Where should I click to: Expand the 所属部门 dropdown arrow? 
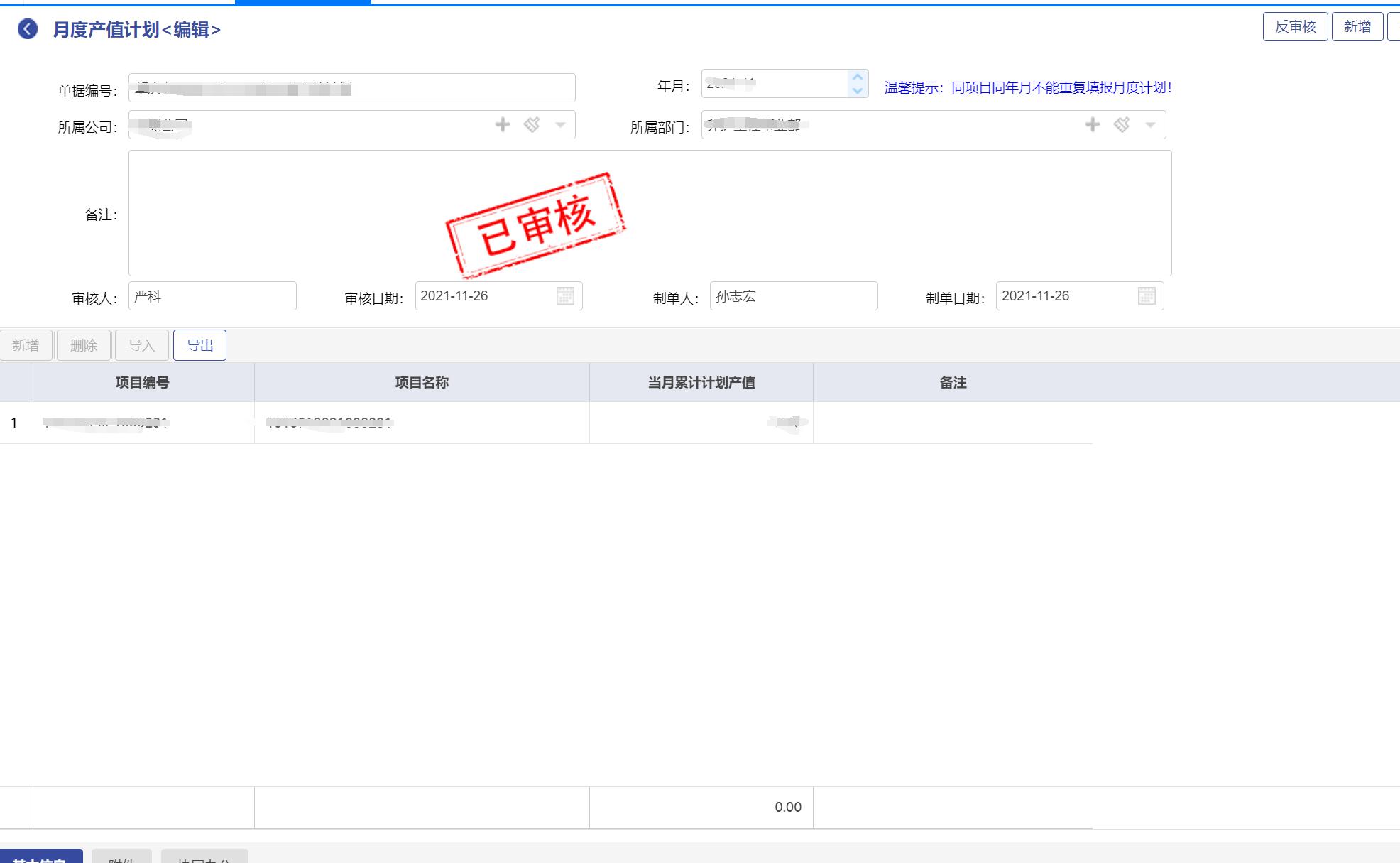(1150, 125)
